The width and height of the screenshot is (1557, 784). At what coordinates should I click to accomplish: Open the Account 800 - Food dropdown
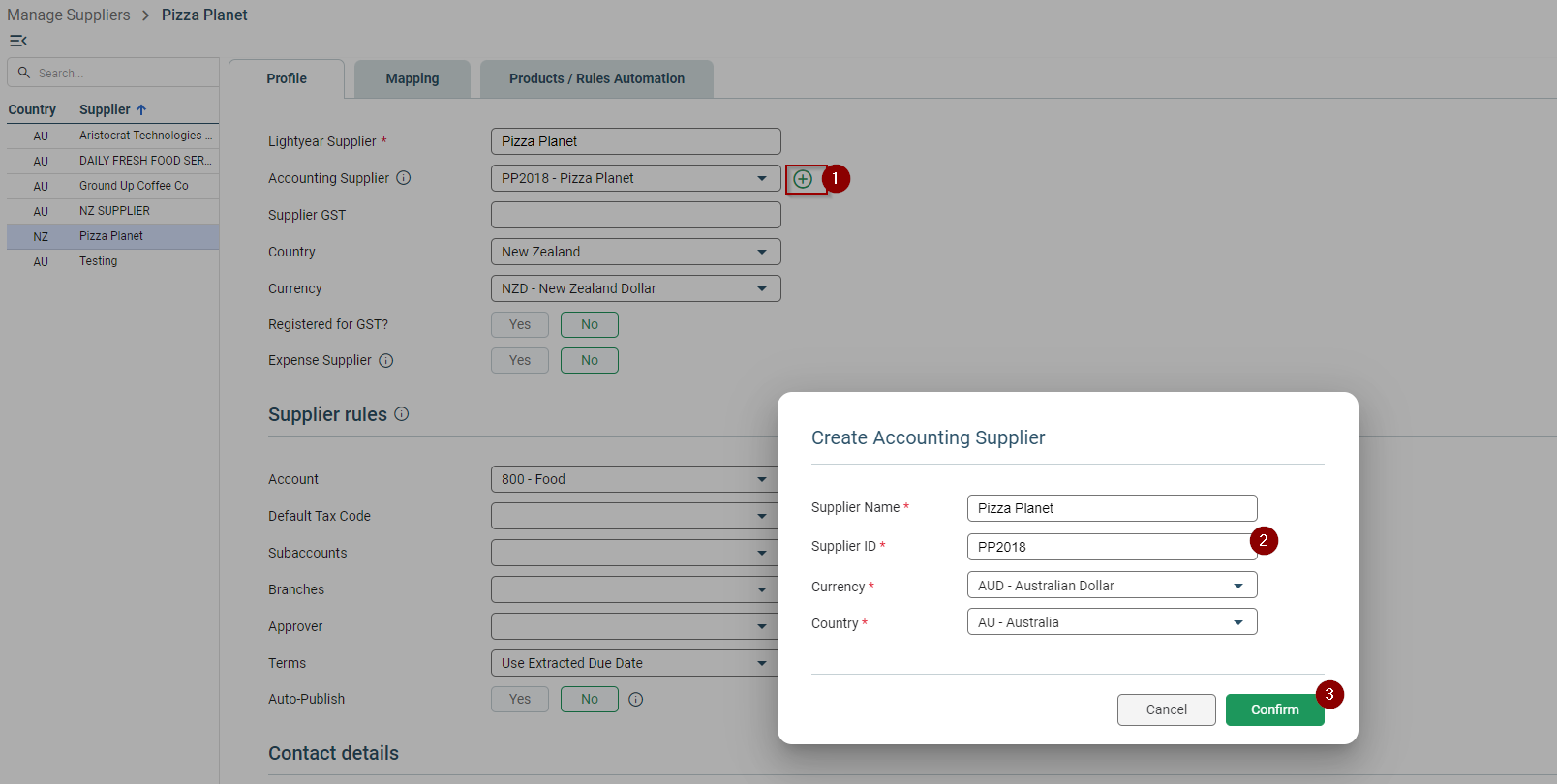click(x=634, y=479)
